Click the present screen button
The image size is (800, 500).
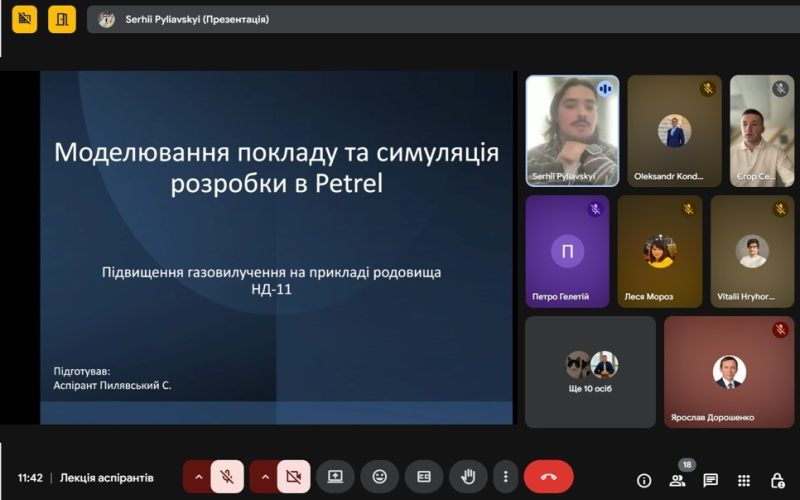[335, 477]
